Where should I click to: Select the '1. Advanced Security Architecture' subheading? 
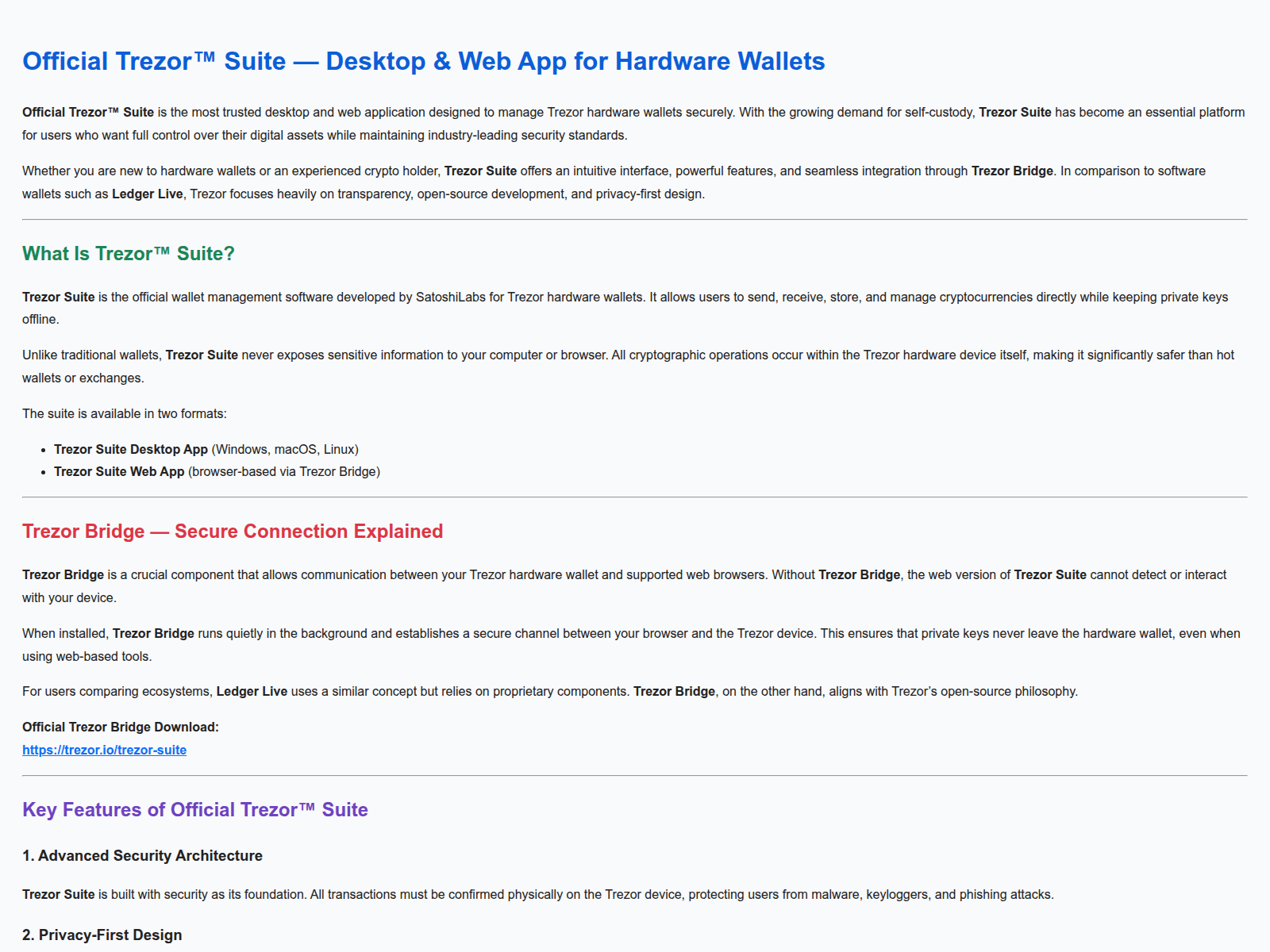click(142, 855)
